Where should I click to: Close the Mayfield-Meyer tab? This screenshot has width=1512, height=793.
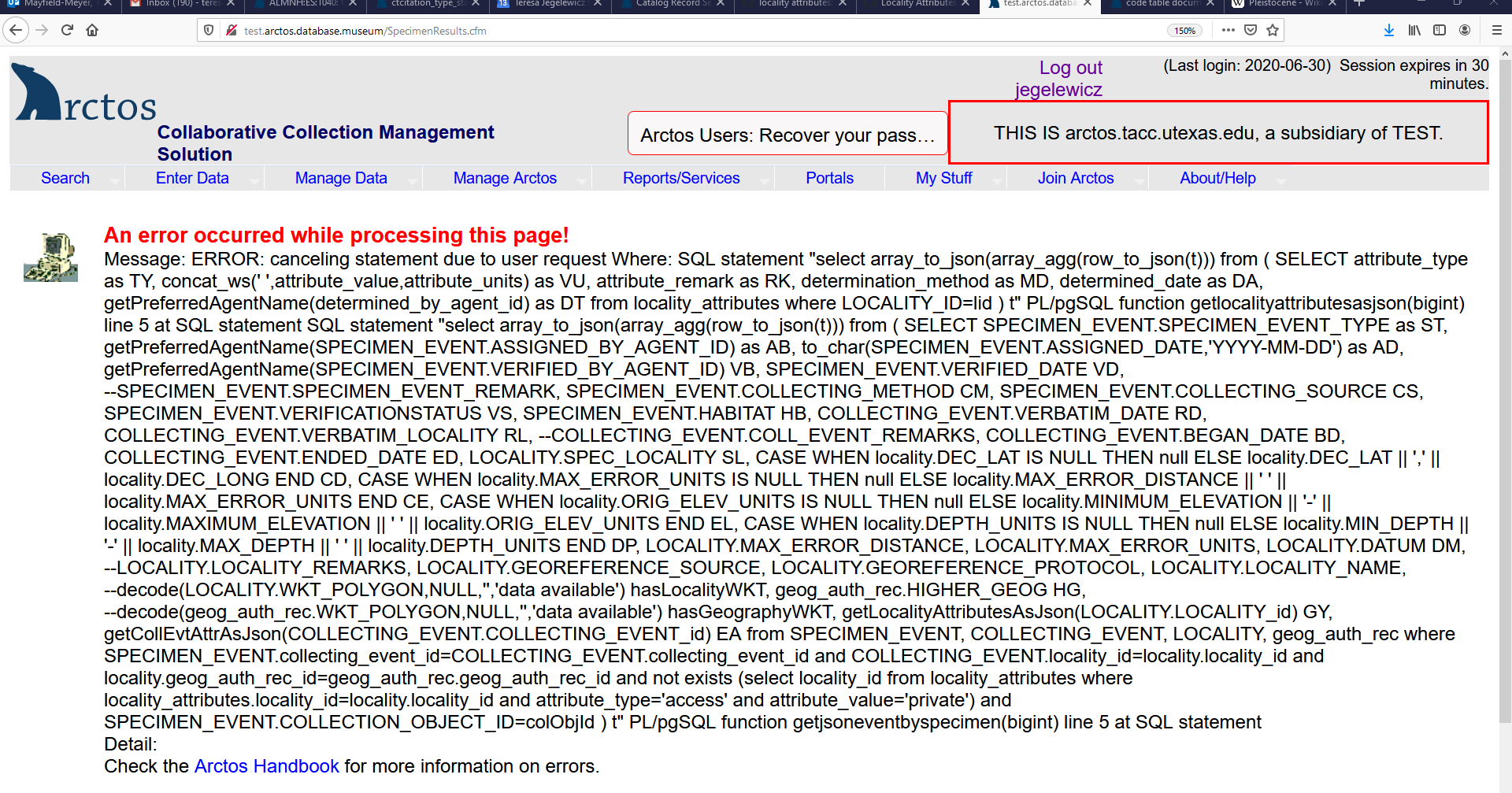pyautogui.click(x=108, y=4)
